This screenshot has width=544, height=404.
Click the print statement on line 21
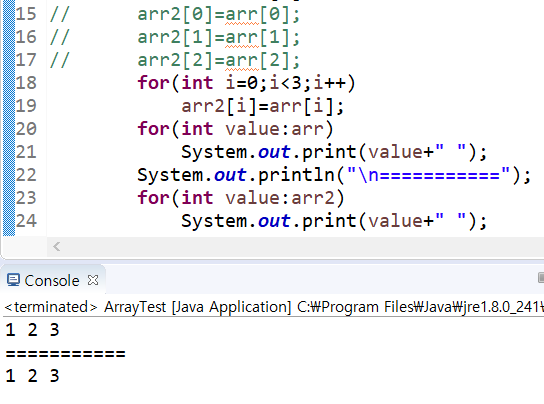tap(334, 152)
